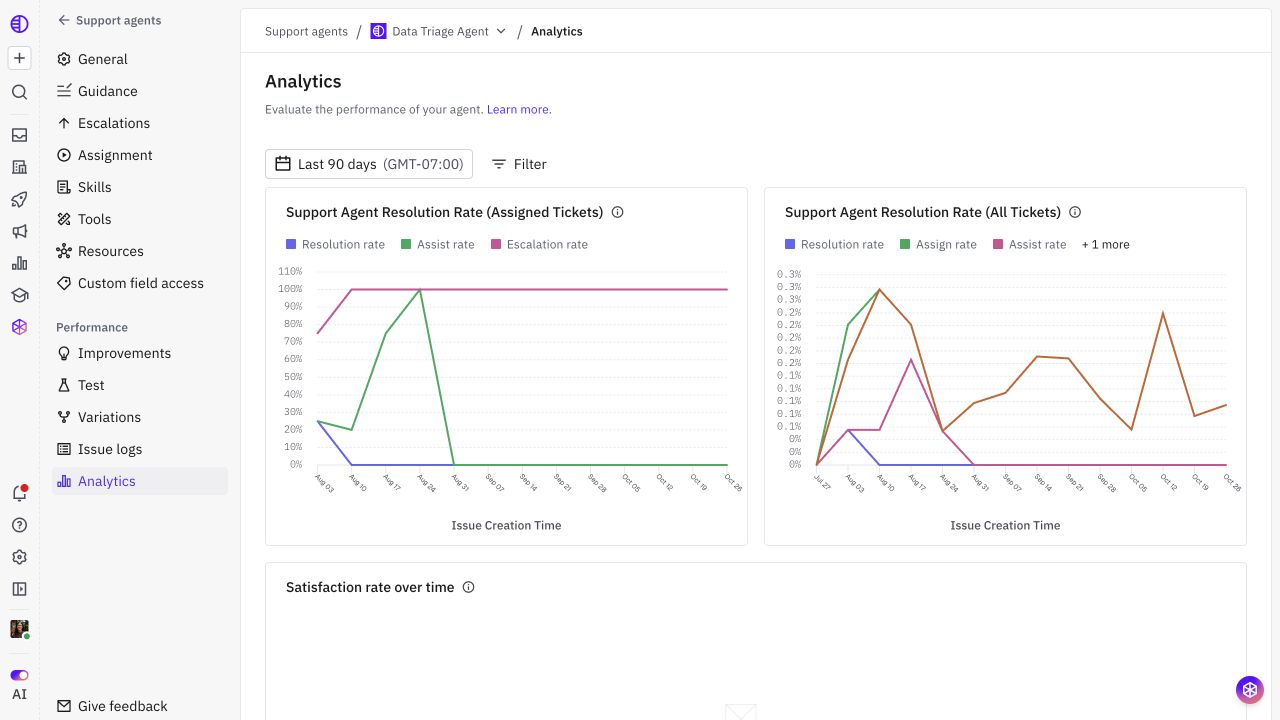The image size is (1280, 720).
Task: Click the Learn more link
Action: (x=518, y=109)
